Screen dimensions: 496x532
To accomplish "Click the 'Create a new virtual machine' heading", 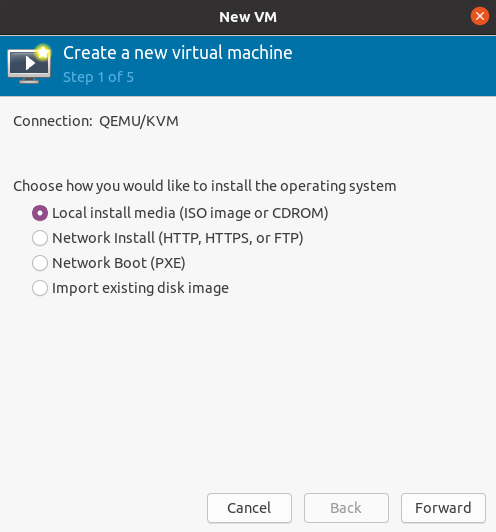I will [178, 53].
